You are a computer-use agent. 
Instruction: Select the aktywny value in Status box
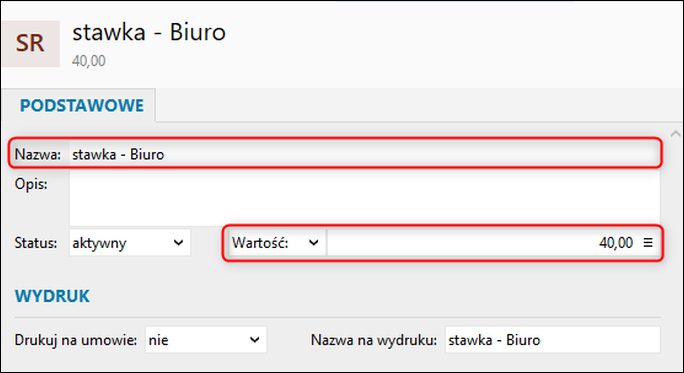[x=99, y=243]
